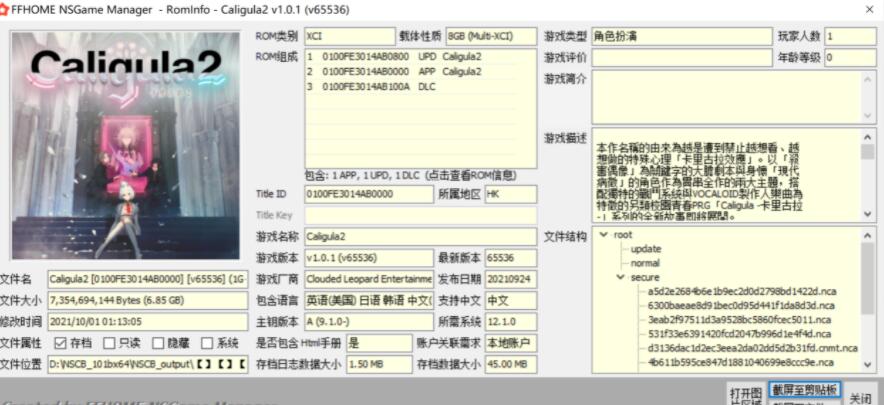
Task: Click the ROM类别 field showing XCI
Action: click(x=350, y=36)
